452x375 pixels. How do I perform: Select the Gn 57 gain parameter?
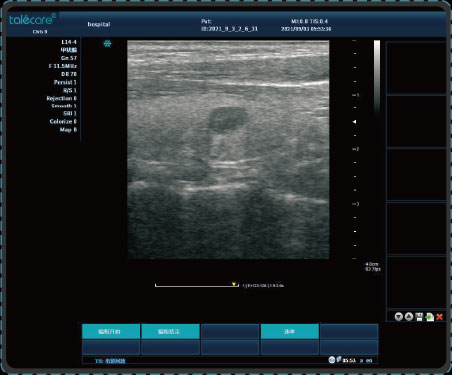pos(69,58)
